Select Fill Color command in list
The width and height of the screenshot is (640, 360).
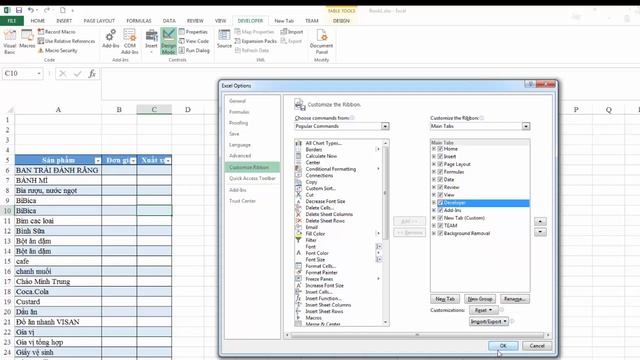tap(315, 233)
